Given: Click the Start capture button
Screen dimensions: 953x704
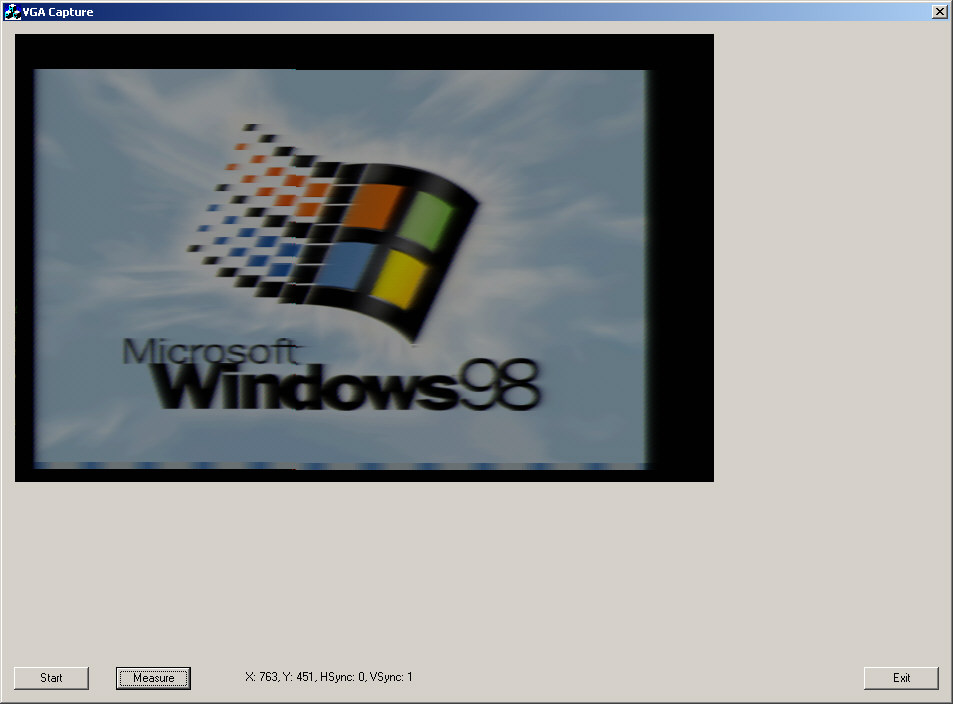Looking at the screenshot, I should pos(51,678).
